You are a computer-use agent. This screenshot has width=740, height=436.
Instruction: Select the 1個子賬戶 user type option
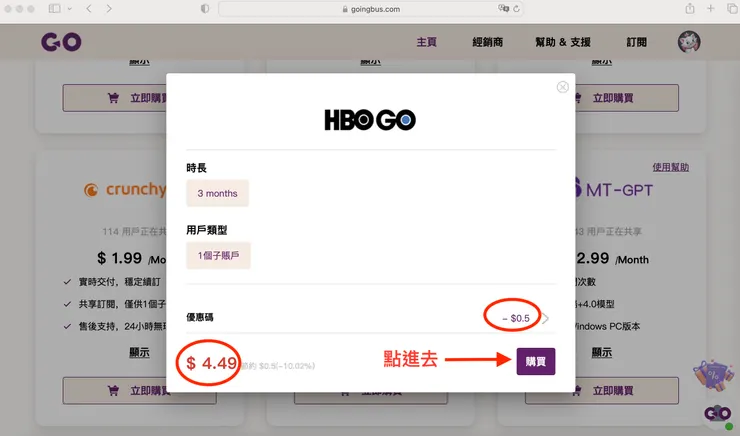tap(218, 255)
